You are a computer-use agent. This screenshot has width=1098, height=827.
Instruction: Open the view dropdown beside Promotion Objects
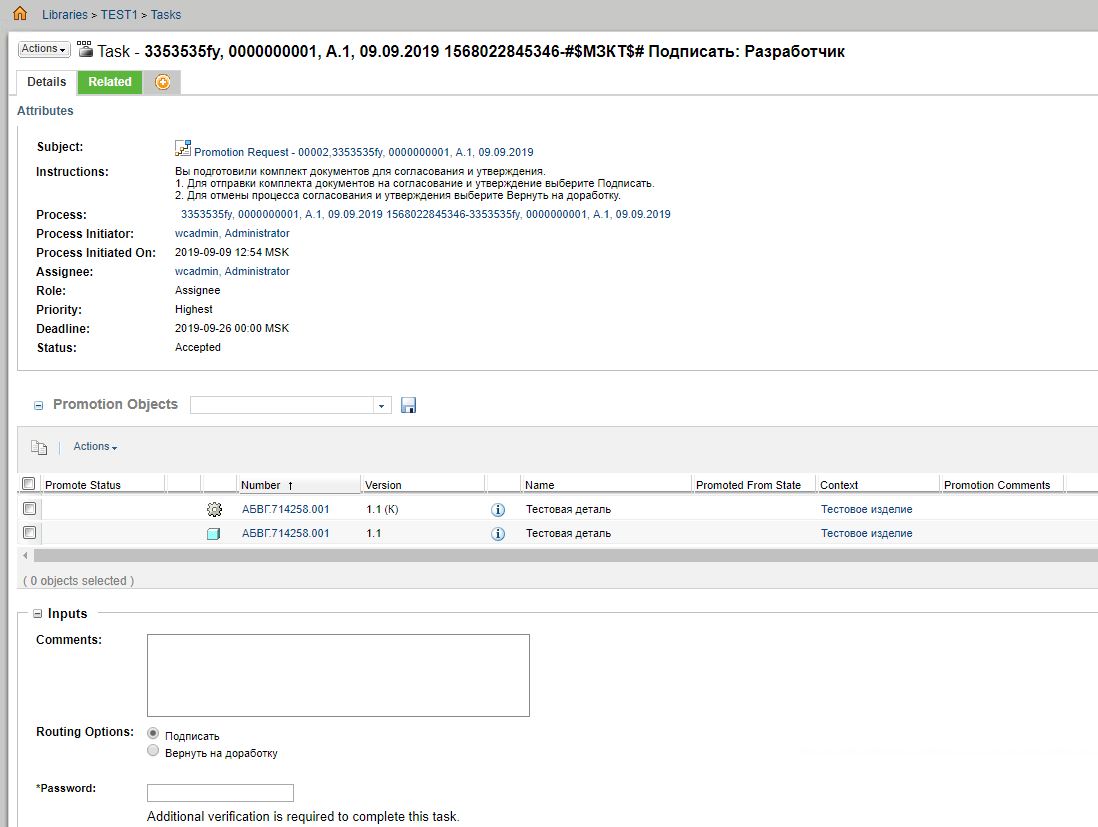381,404
